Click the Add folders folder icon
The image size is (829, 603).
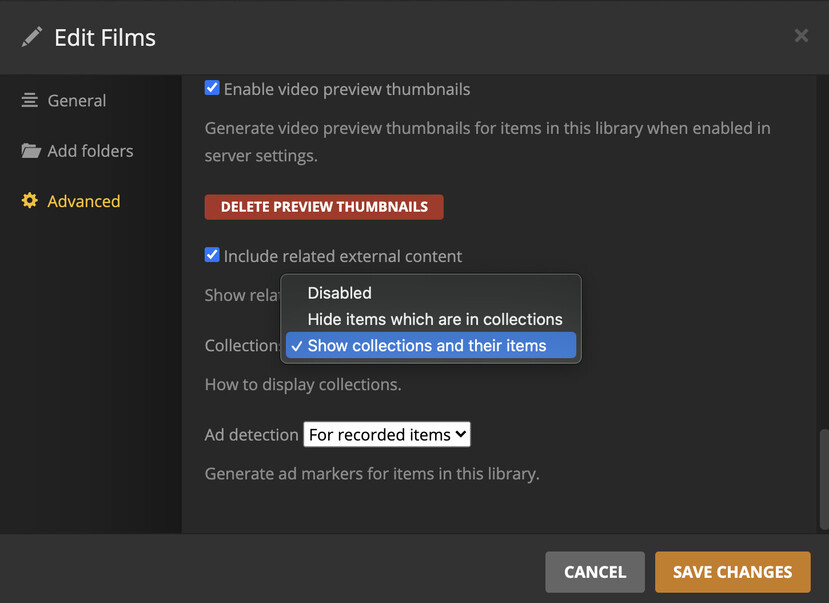(x=31, y=151)
